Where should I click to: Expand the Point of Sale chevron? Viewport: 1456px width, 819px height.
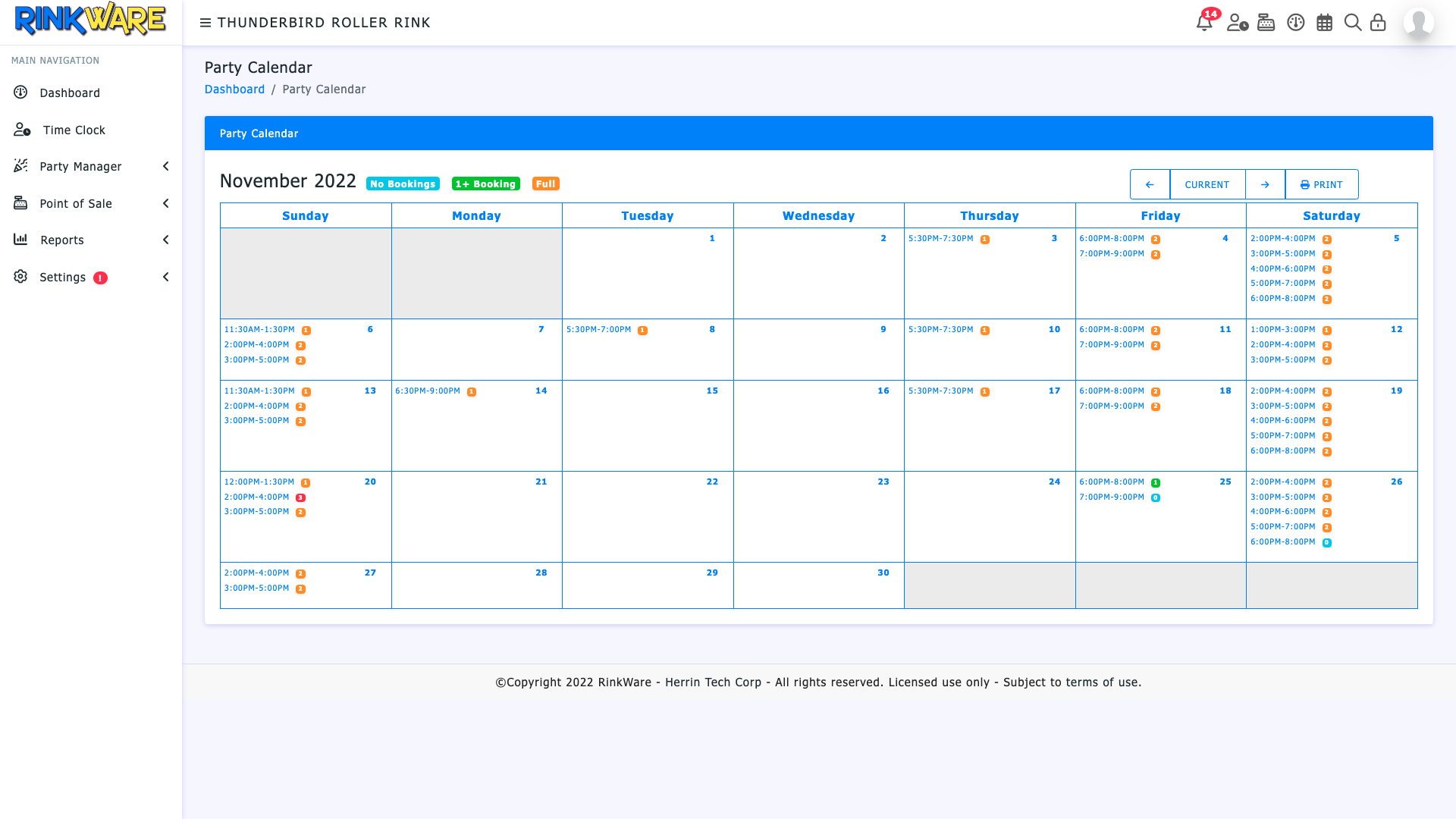pyautogui.click(x=165, y=203)
